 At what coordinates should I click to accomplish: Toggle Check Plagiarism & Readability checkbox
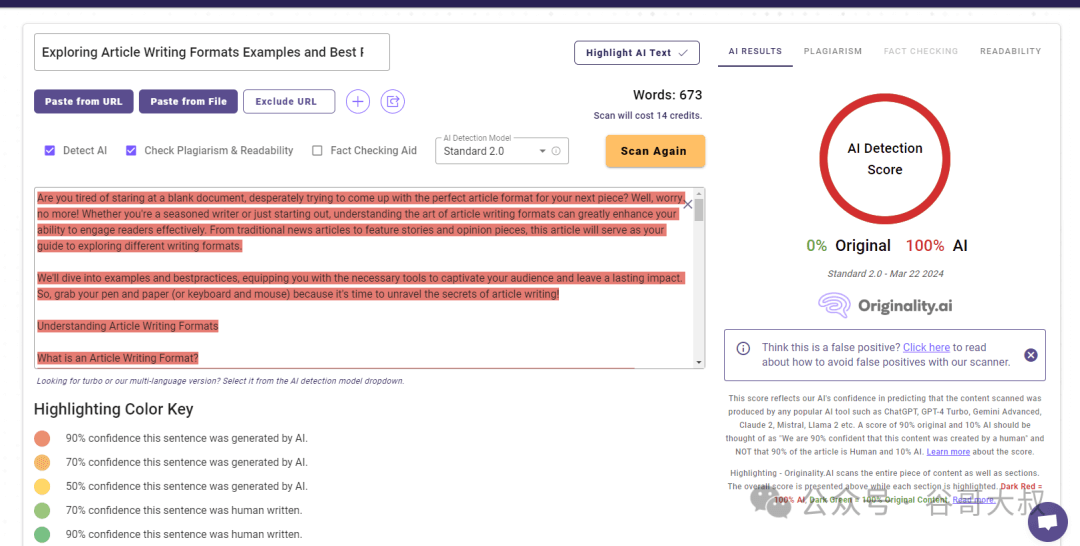point(131,151)
